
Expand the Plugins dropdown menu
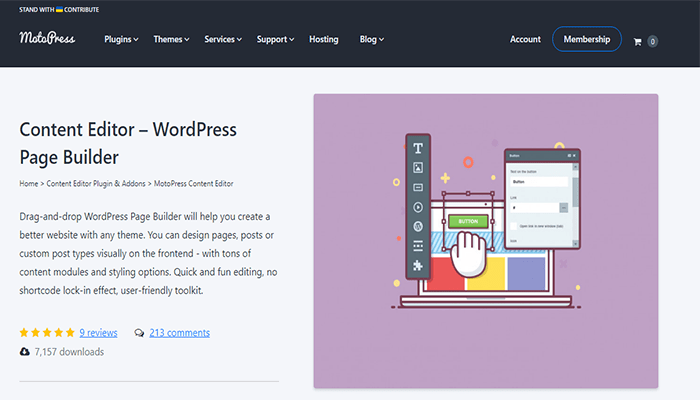pos(121,39)
